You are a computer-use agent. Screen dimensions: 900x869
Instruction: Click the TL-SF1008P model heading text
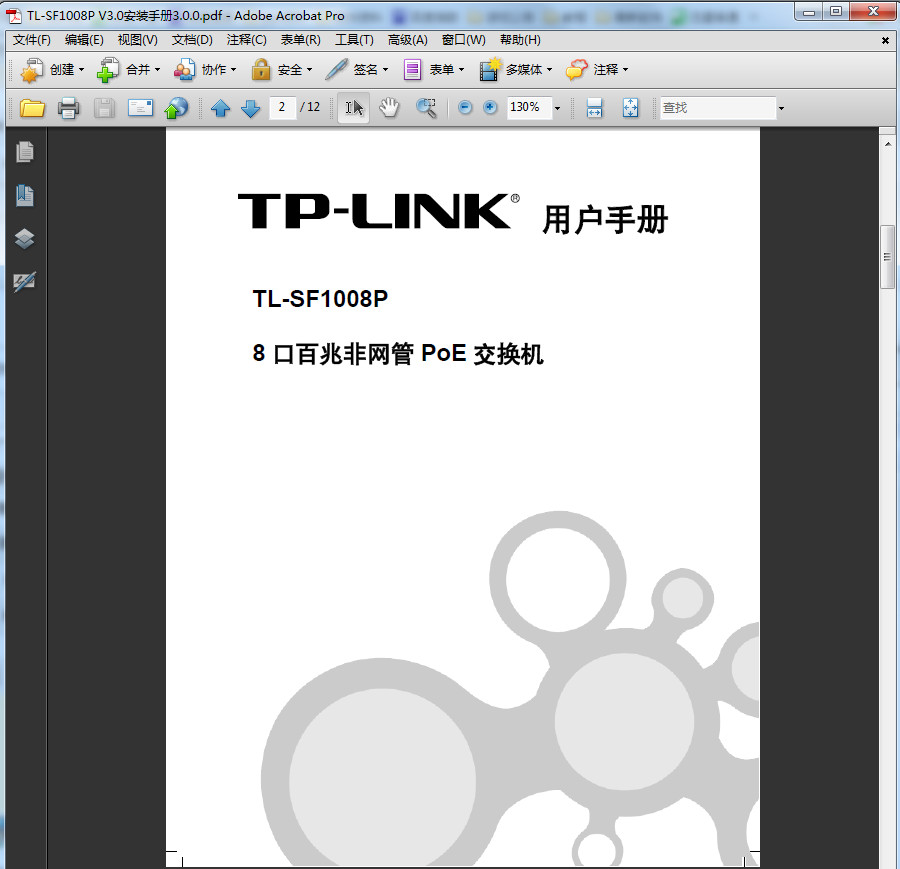click(320, 298)
